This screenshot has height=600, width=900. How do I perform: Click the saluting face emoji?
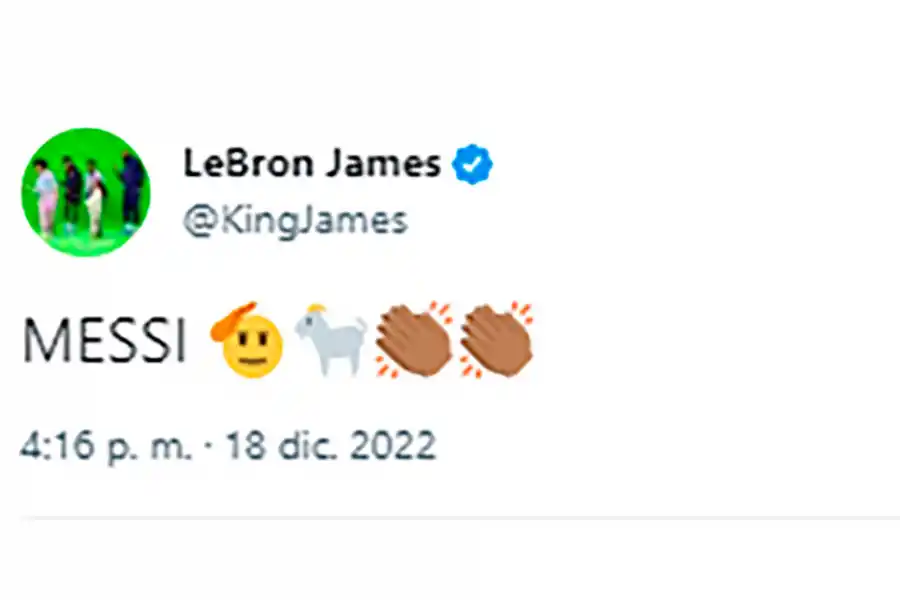click(247, 343)
